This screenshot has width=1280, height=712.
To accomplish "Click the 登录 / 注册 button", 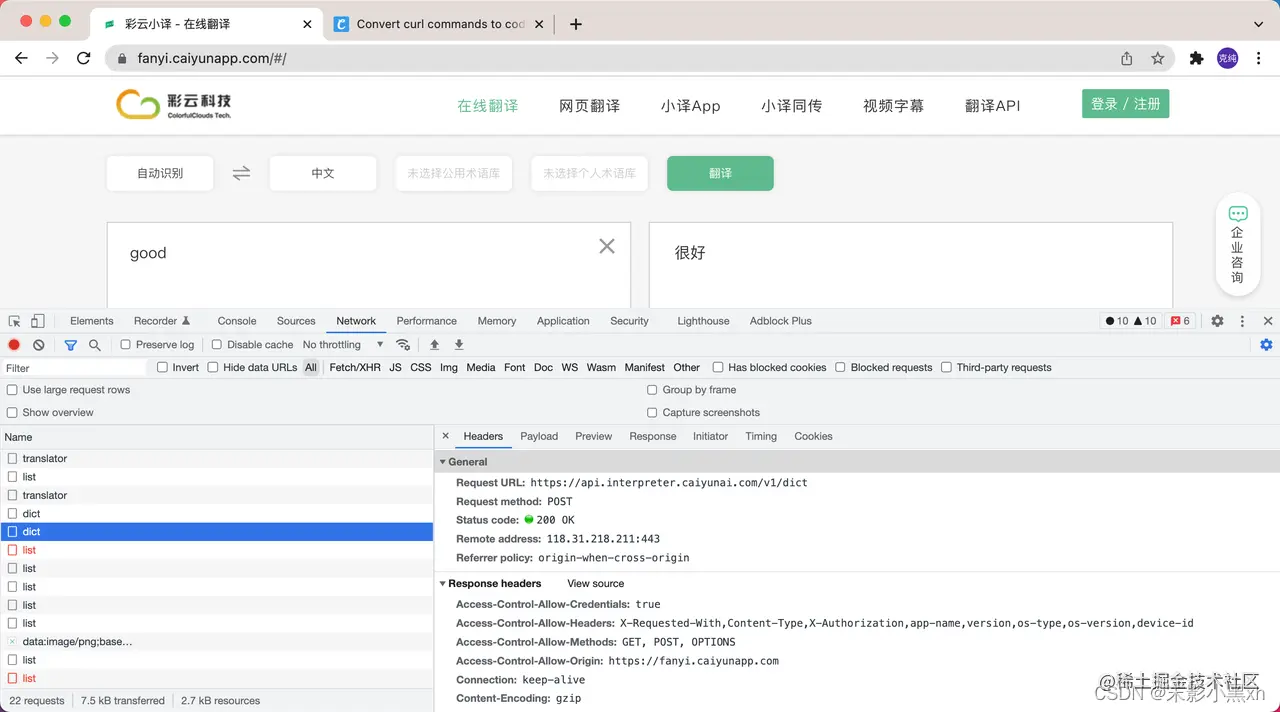I will coord(1125,104).
